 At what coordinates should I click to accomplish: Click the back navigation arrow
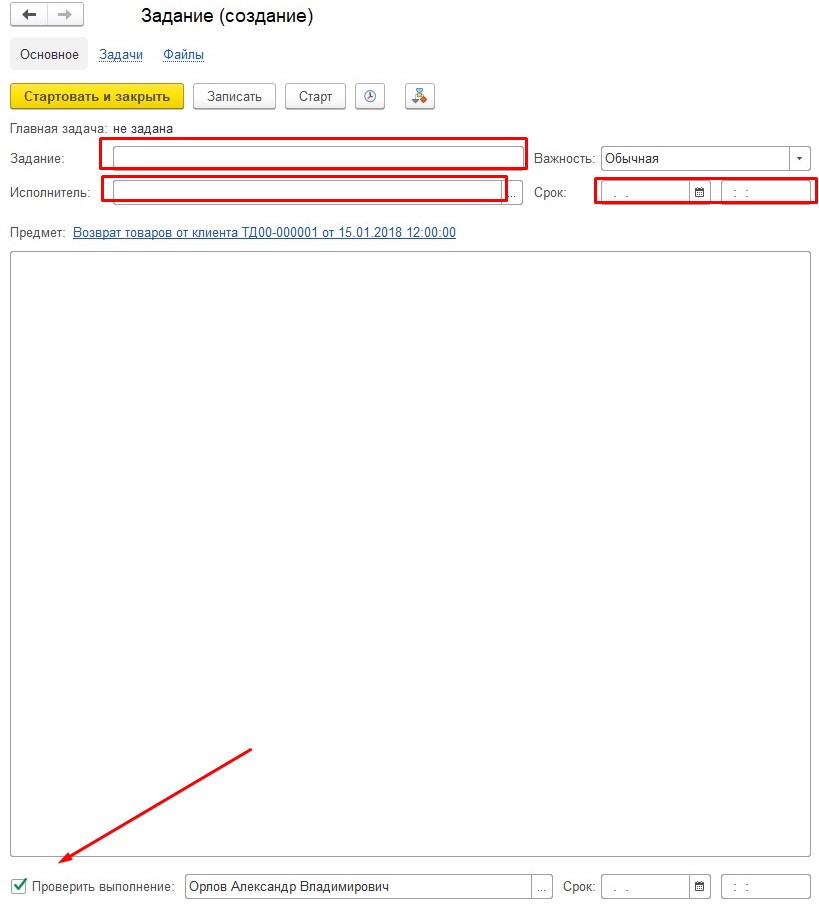pyautogui.click(x=29, y=15)
